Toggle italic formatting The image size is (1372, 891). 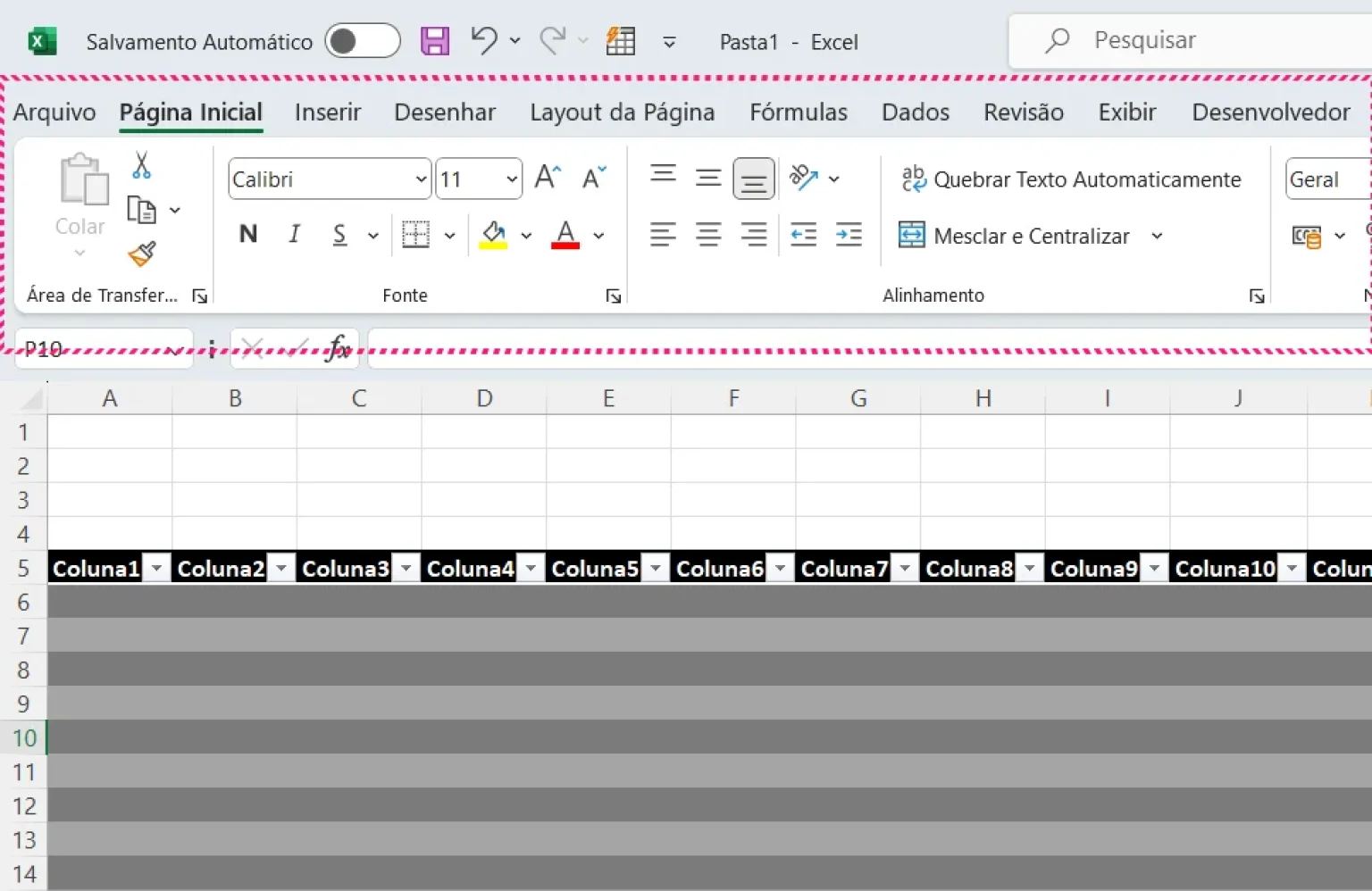294,234
